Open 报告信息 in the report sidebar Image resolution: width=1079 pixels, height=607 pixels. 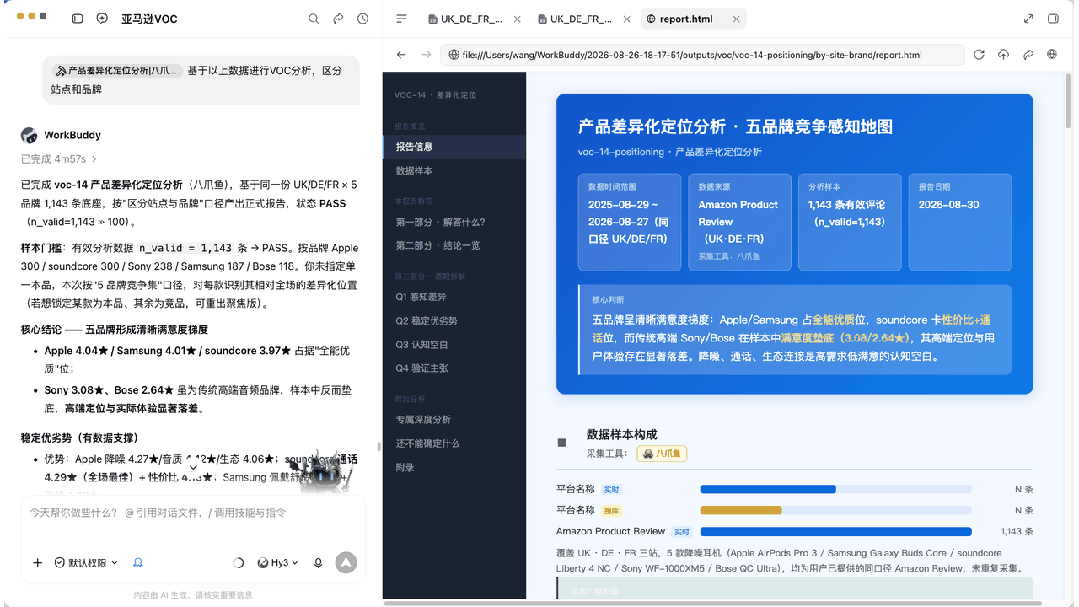pos(454,147)
